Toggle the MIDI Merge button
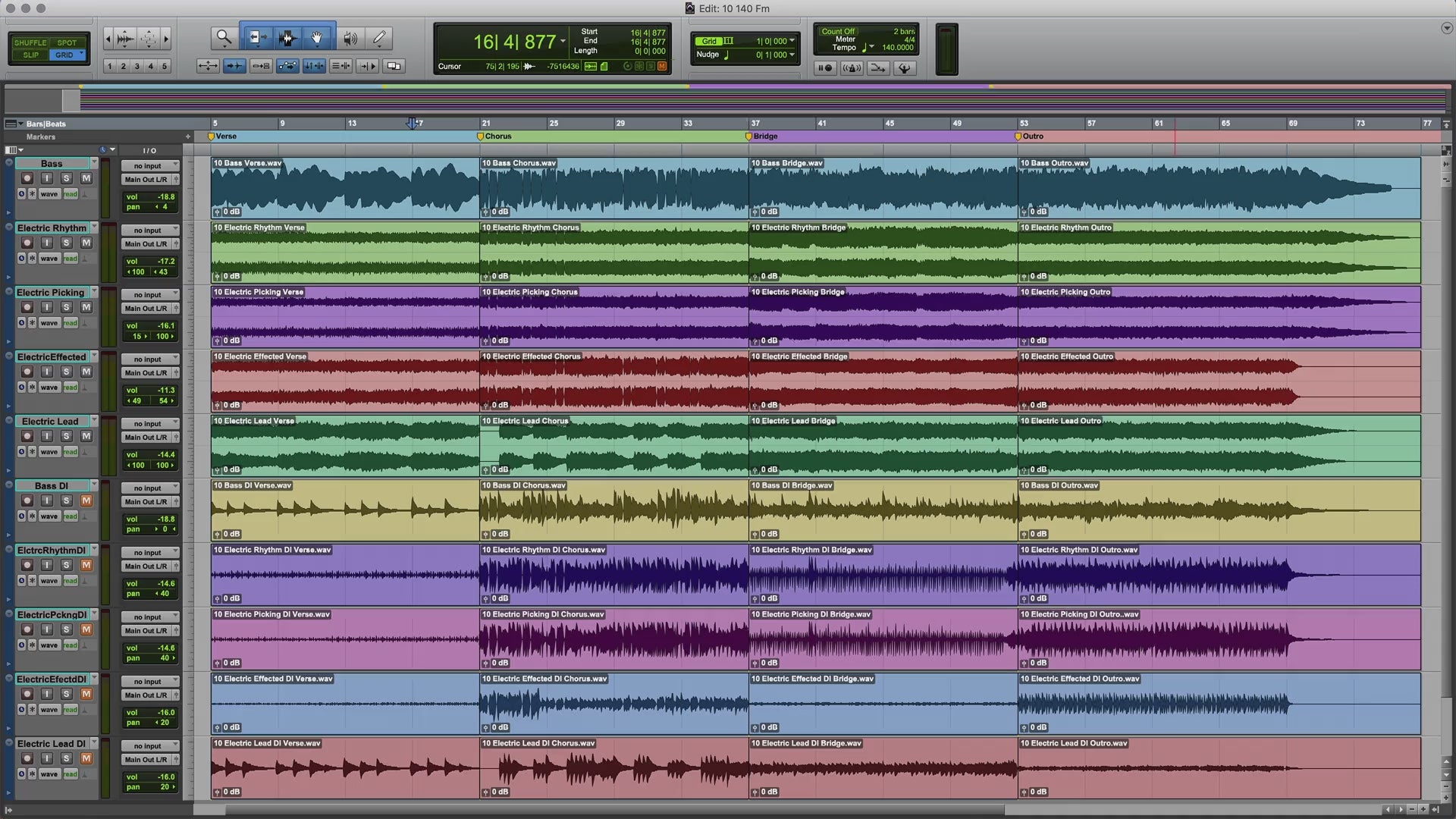 877,68
